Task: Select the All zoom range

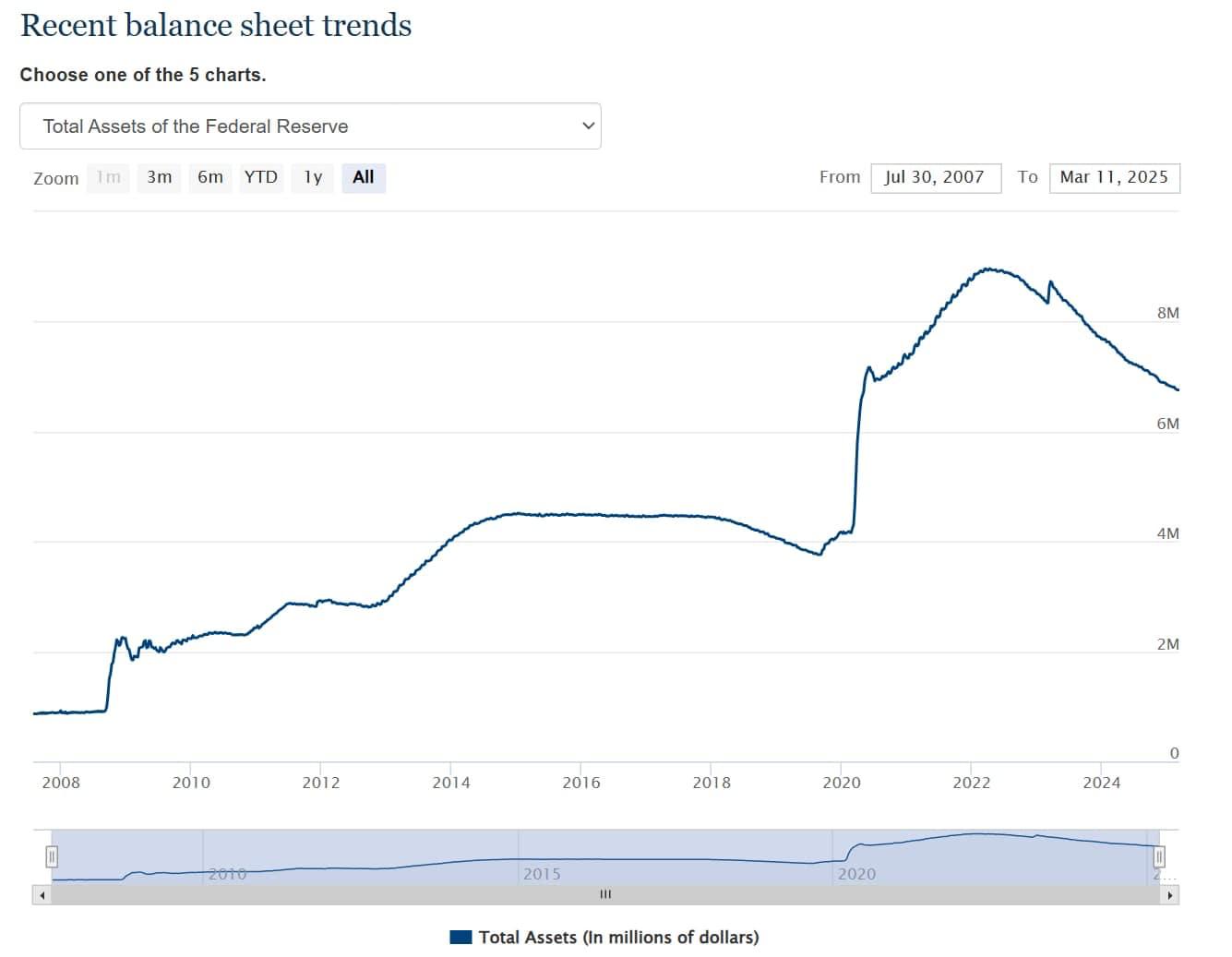Action: [364, 177]
